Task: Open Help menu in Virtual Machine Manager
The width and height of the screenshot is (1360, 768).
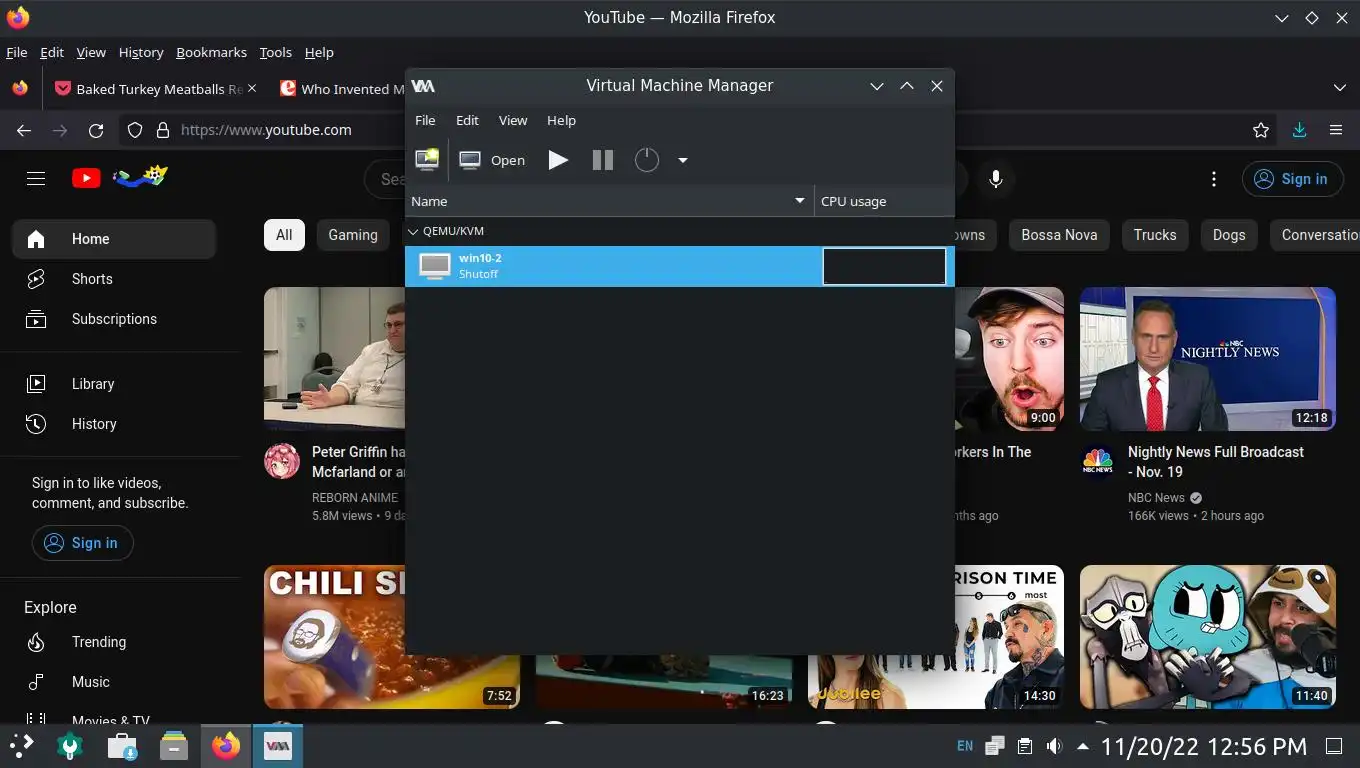Action: pyautogui.click(x=561, y=120)
